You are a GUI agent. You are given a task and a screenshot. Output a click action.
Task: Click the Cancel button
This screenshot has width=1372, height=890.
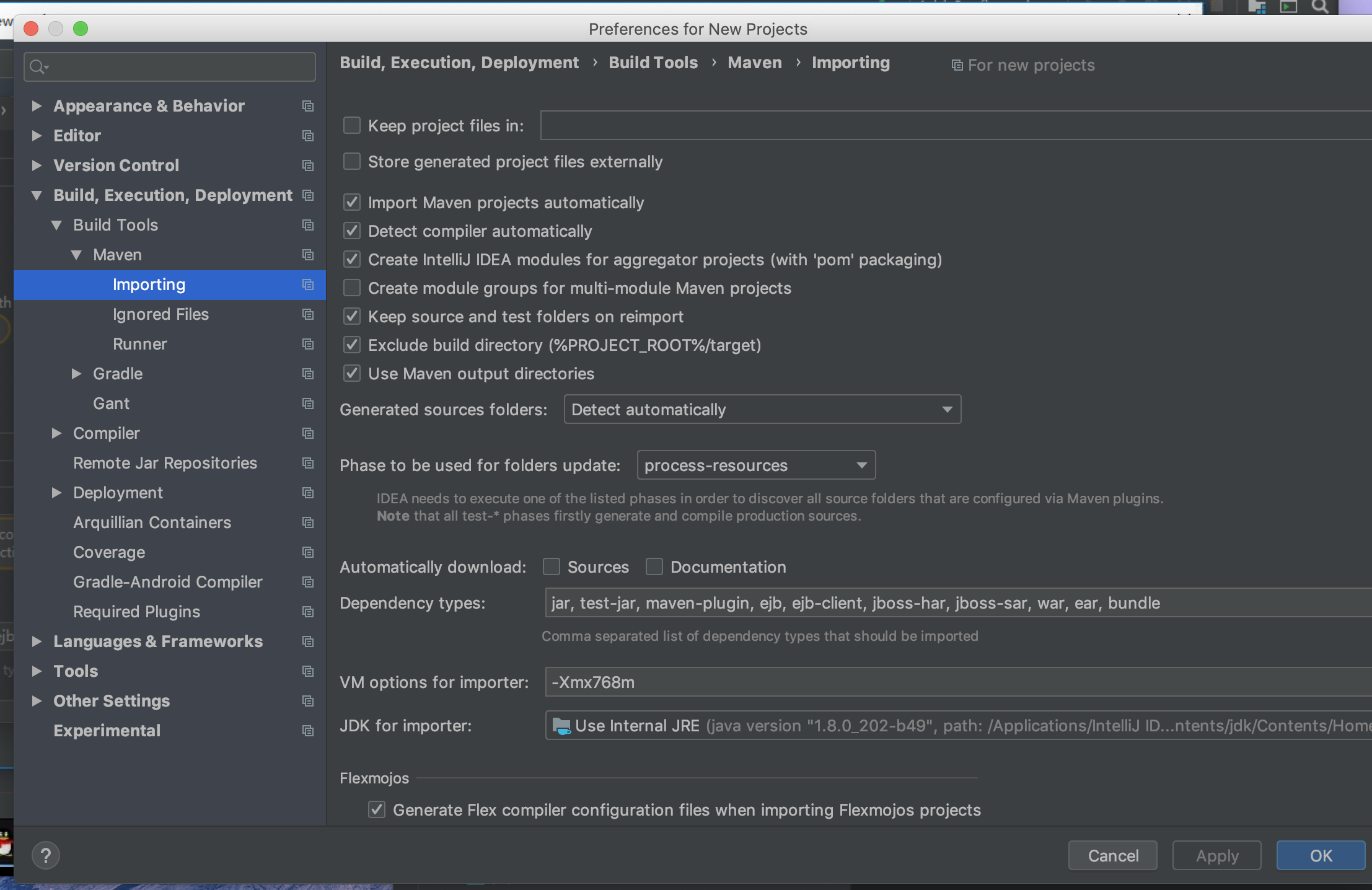[x=1112, y=855]
